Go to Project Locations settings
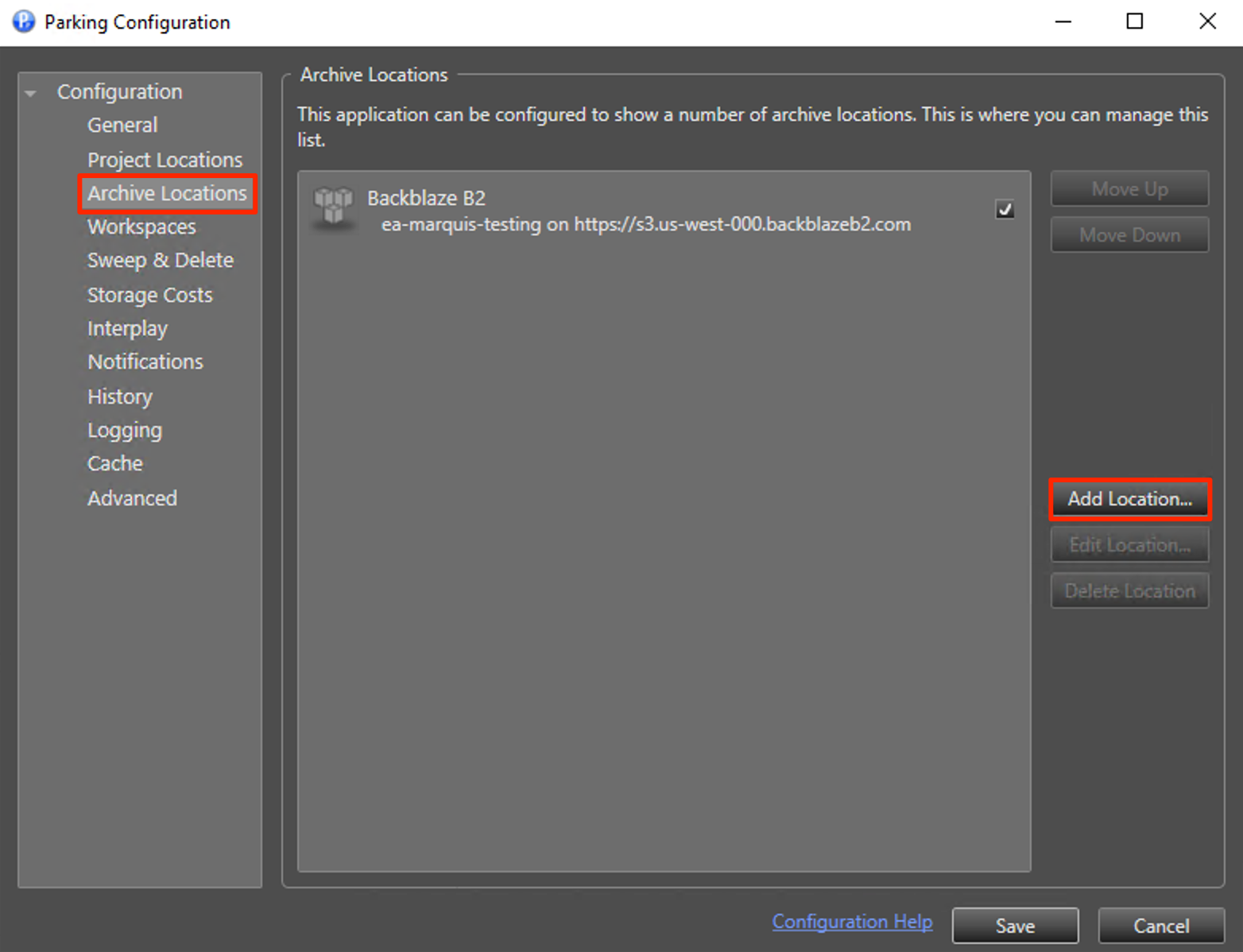Viewport: 1243px width, 952px height. pos(165,160)
